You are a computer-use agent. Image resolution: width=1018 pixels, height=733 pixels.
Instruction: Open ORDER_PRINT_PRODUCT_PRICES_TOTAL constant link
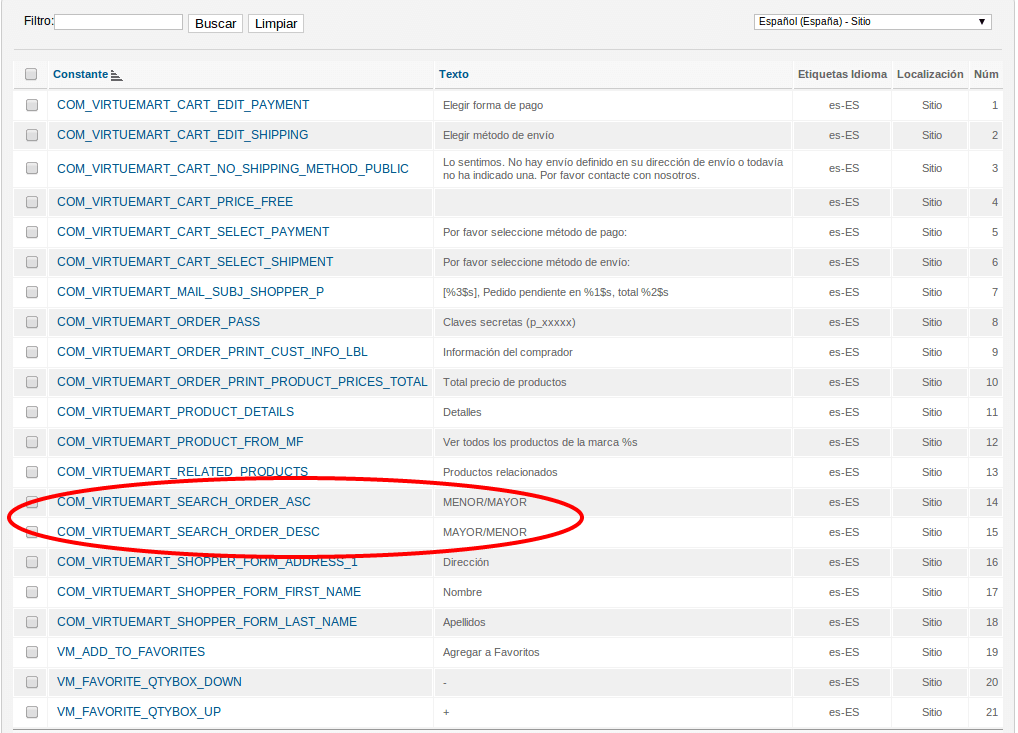[x=242, y=382]
